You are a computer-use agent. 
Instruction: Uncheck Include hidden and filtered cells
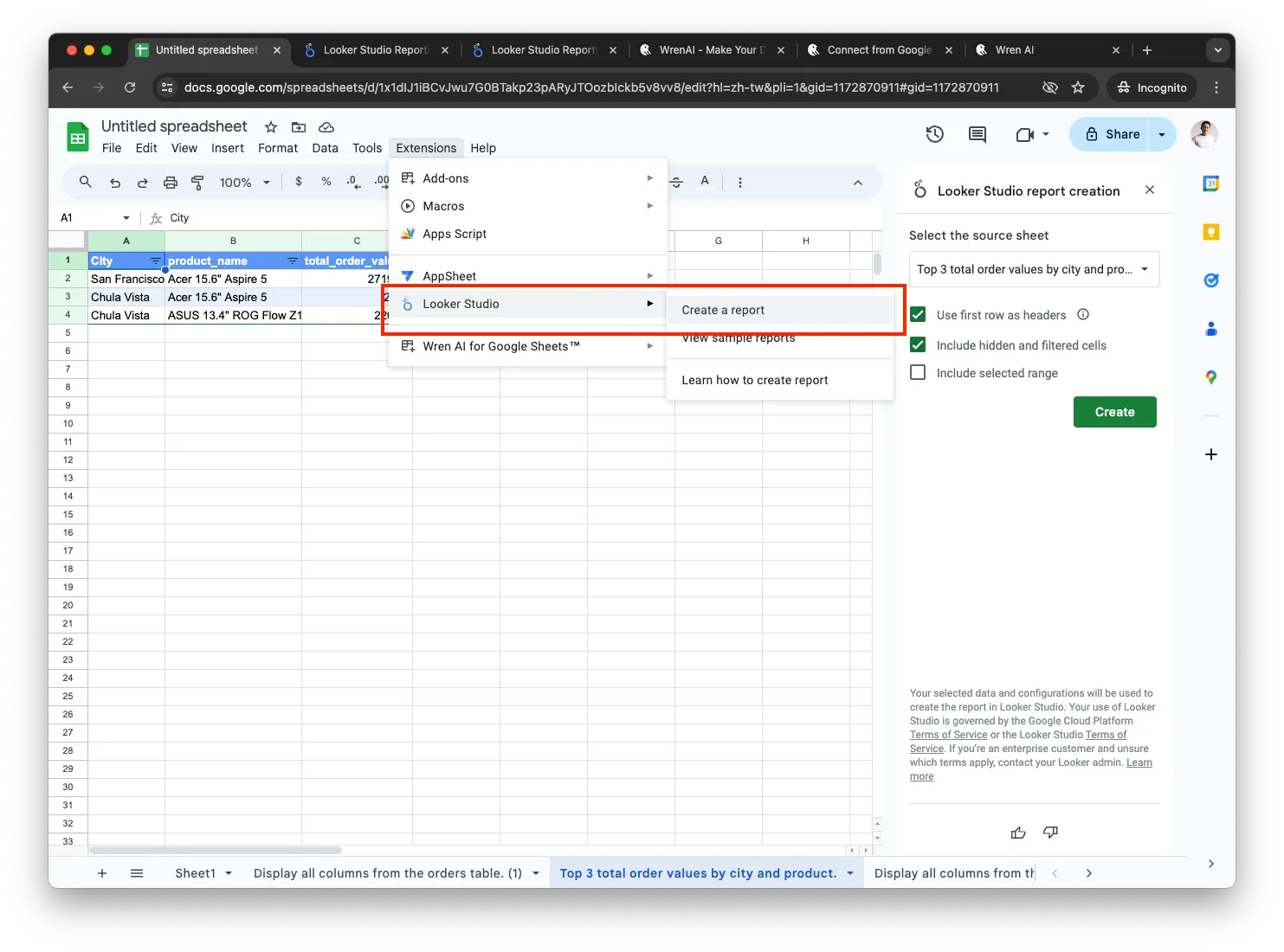point(918,344)
